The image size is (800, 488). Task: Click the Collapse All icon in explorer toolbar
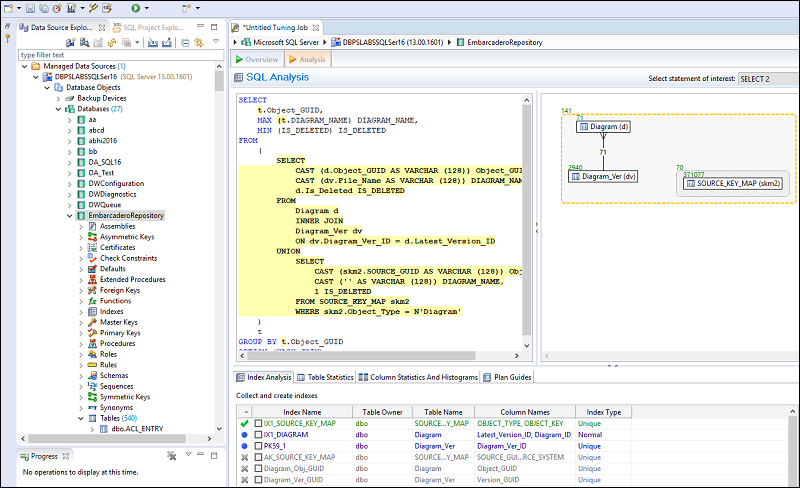pos(185,42)
